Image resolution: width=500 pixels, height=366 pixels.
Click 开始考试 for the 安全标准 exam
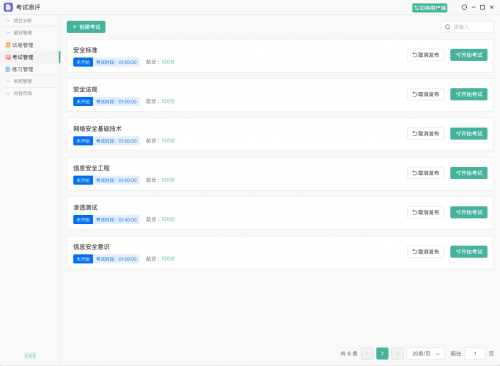coord(469,55)
